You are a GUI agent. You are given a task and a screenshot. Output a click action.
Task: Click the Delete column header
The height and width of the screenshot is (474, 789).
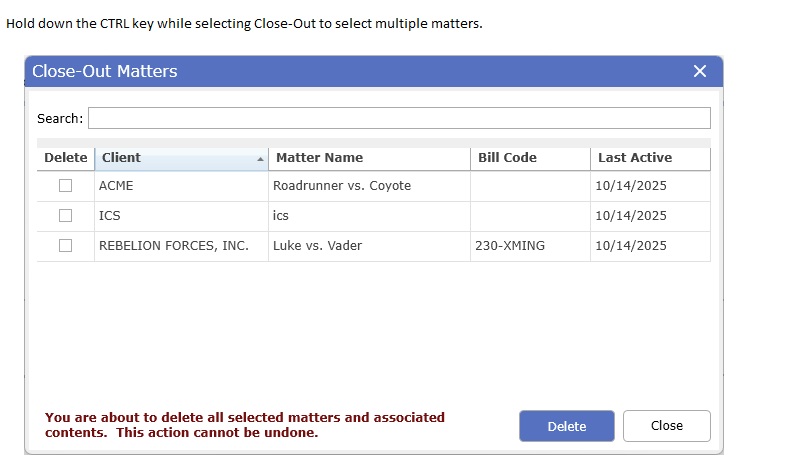tap(66, 158)
